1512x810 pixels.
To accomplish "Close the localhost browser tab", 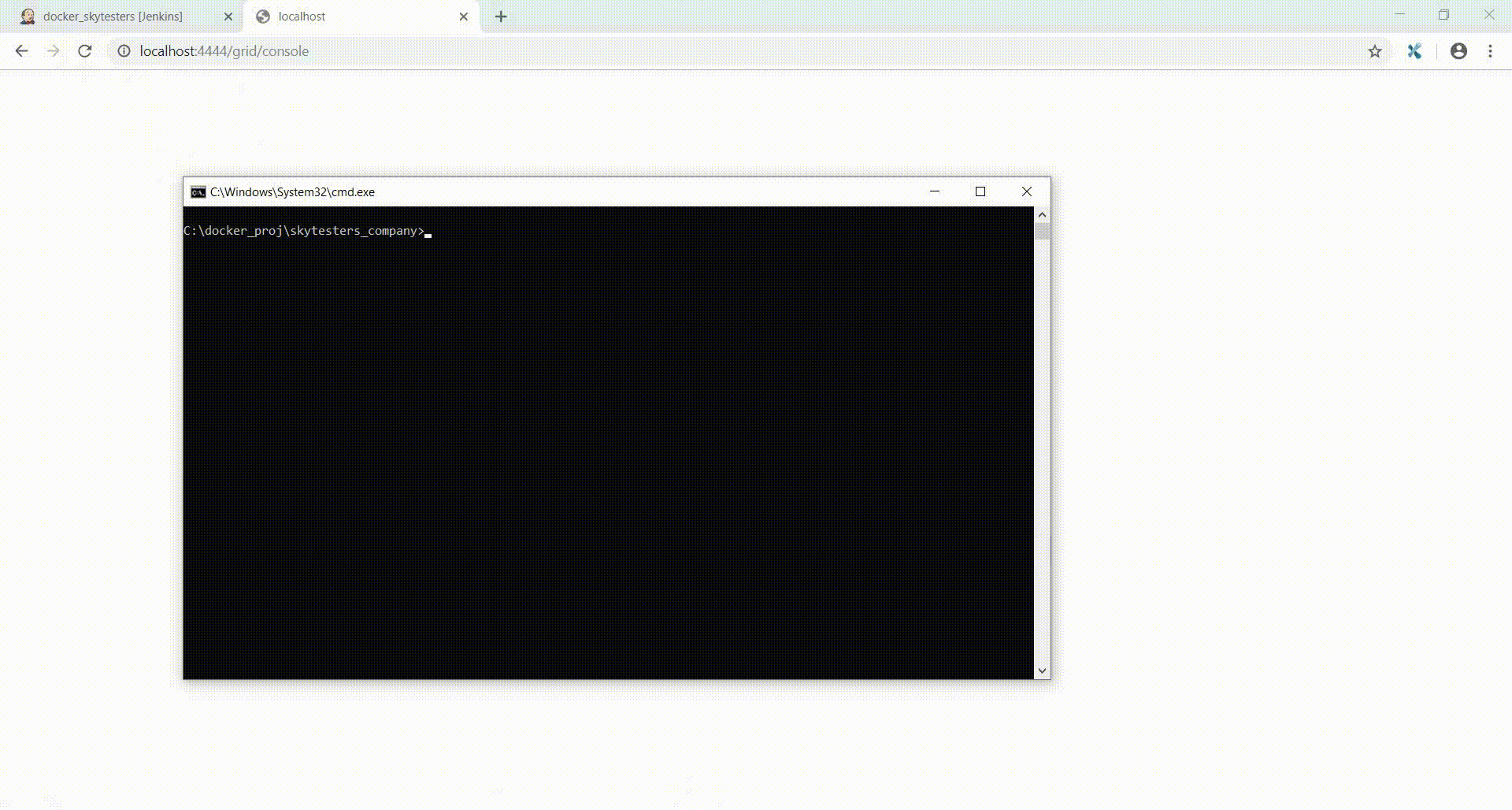I will [x=464, y=17].
